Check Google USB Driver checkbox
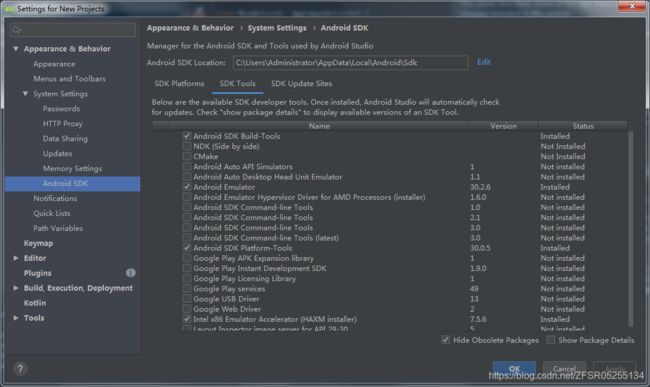 187,299
